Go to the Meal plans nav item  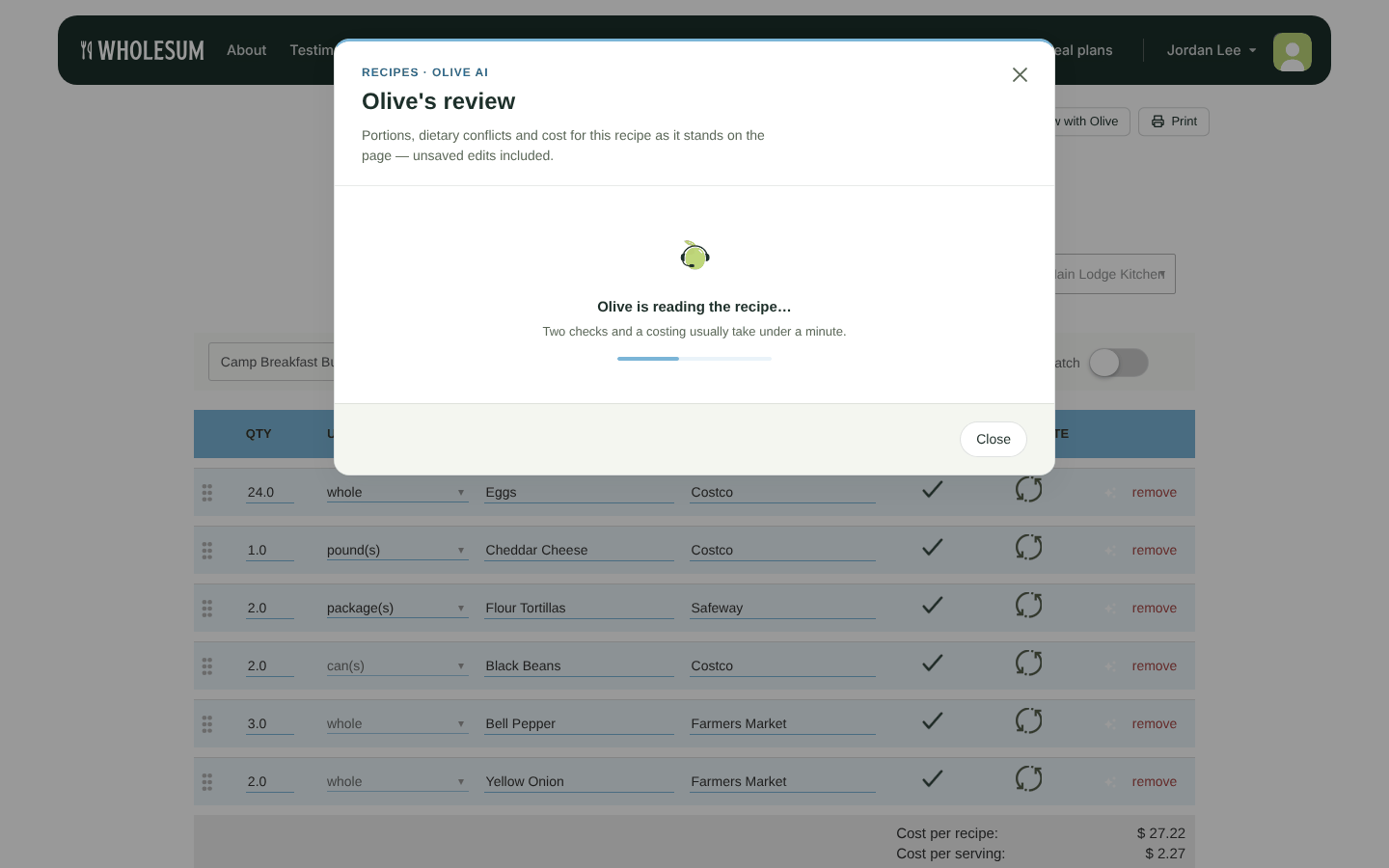[1084, 50]
